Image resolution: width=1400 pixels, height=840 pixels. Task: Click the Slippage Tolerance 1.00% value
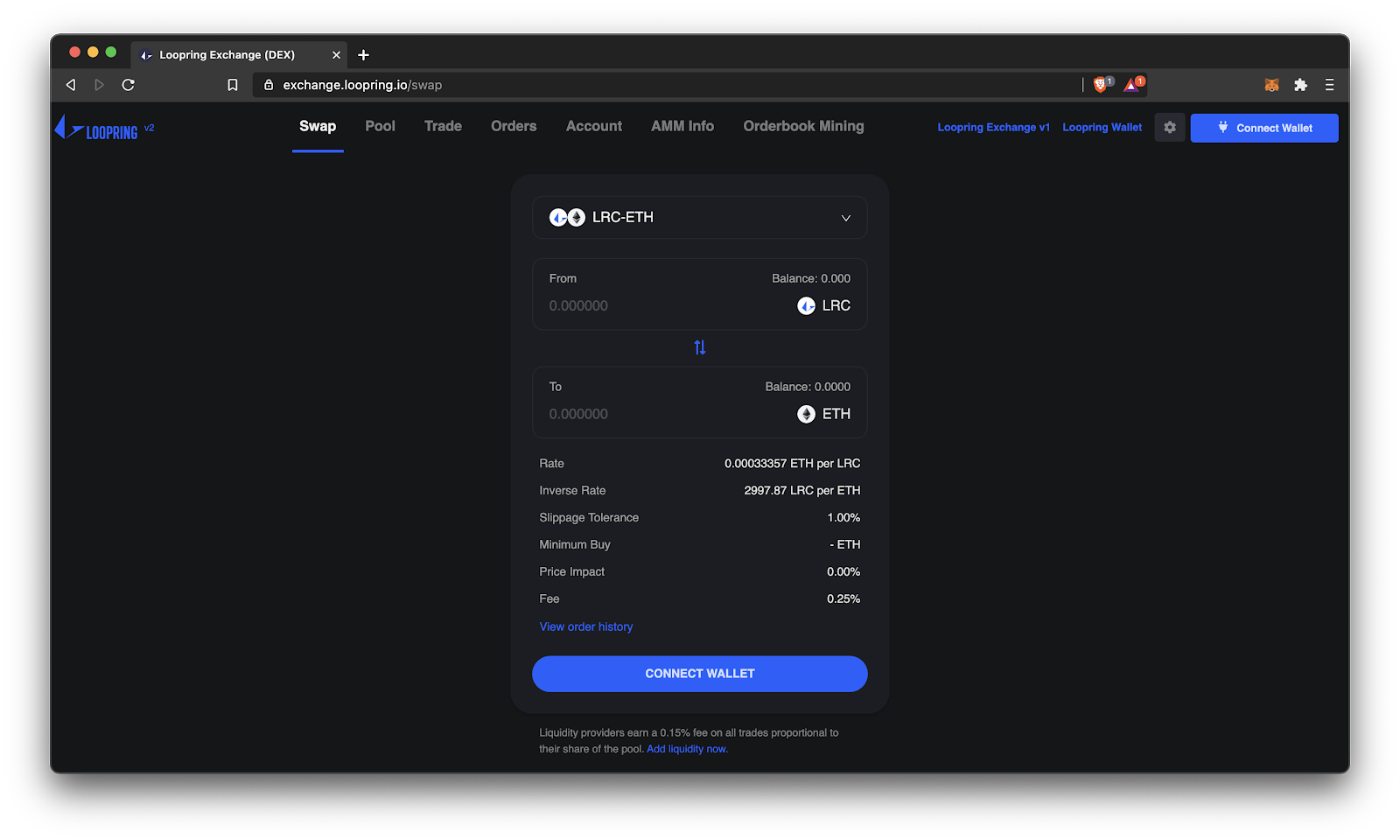[843, 518]
